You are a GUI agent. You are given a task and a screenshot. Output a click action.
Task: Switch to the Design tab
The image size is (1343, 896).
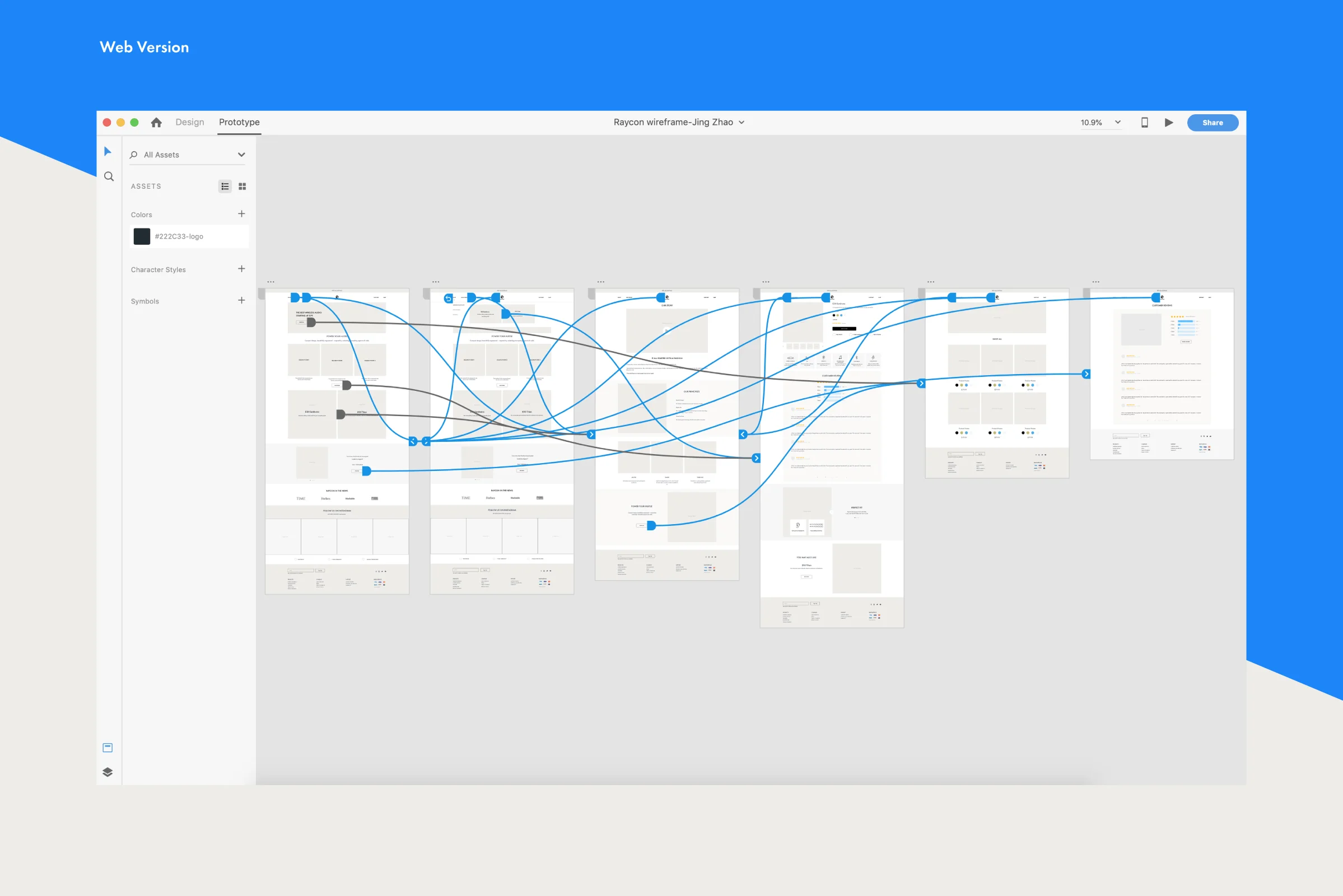[190, 122]
